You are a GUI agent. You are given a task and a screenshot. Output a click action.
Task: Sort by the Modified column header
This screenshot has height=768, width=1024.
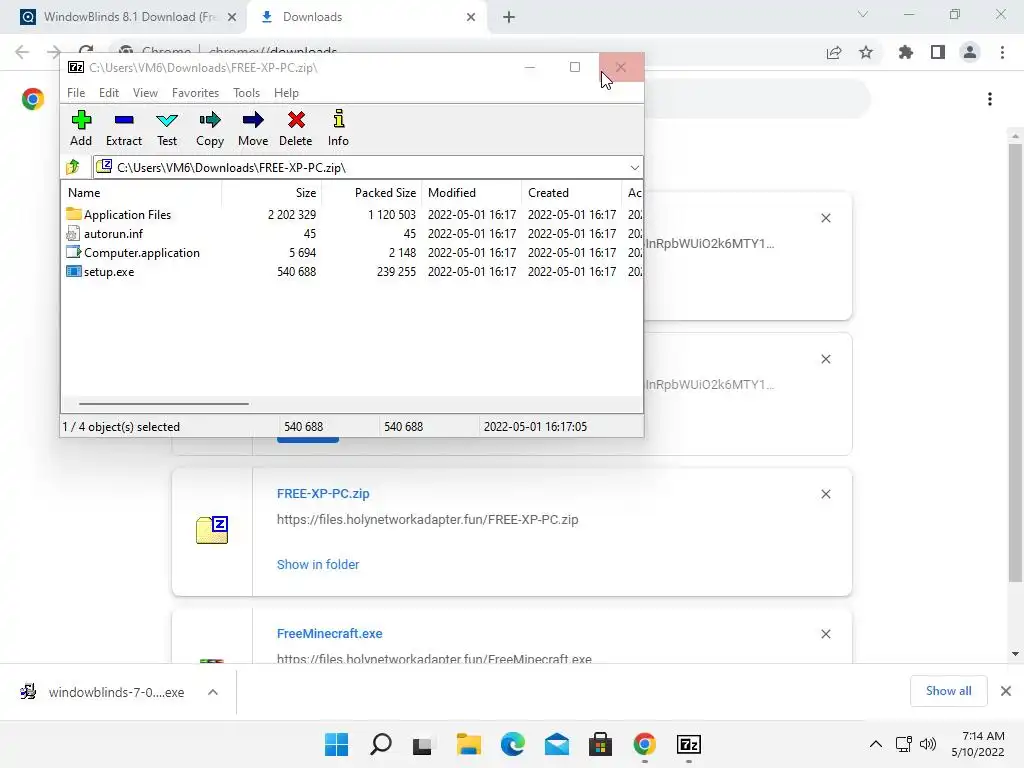point(472,193)
